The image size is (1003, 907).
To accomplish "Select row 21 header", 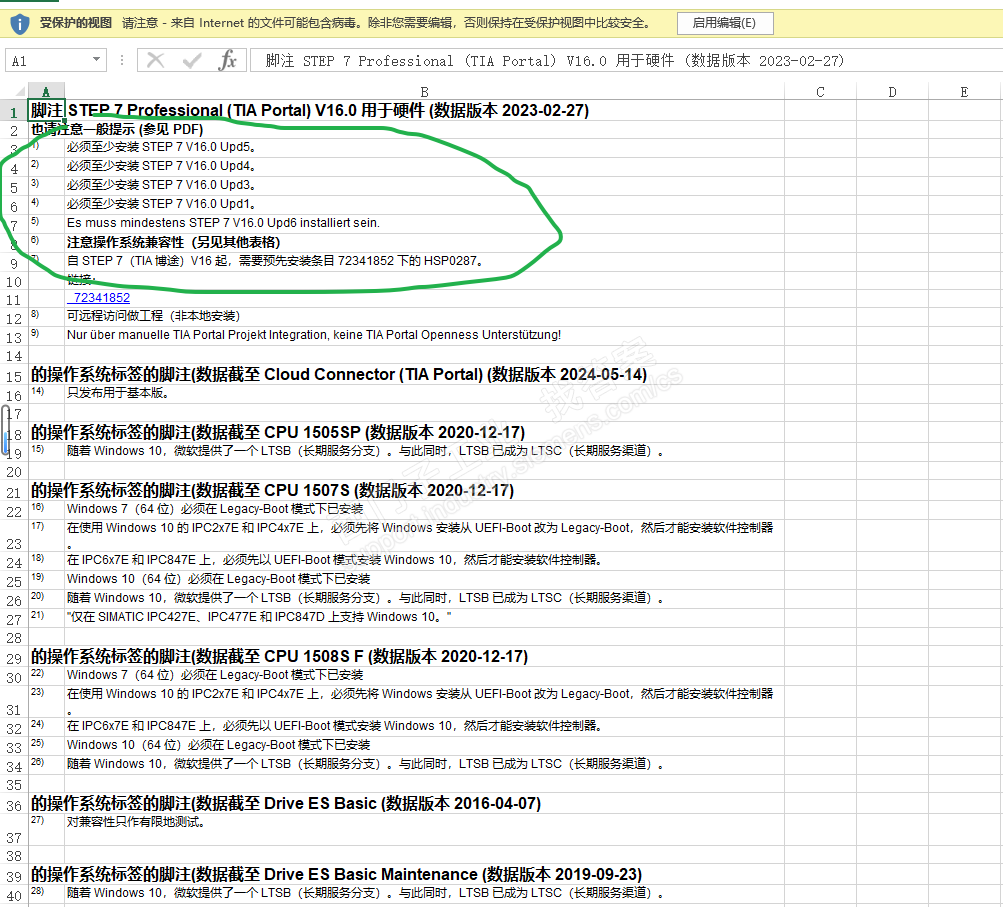I will coord(13,492).
